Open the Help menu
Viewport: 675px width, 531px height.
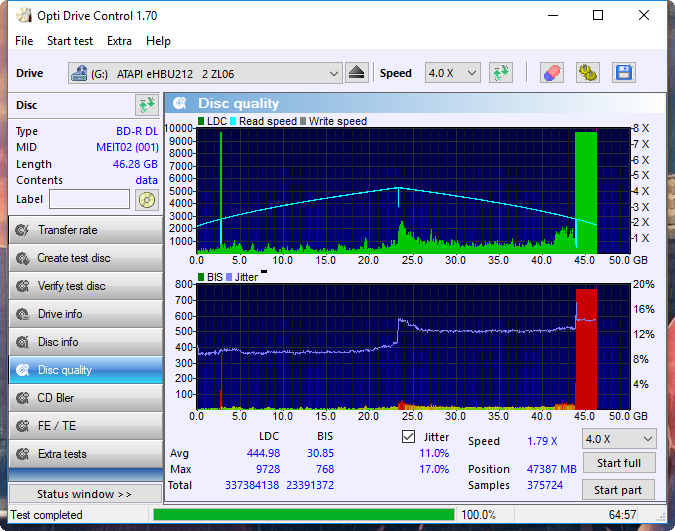[158, 41]
